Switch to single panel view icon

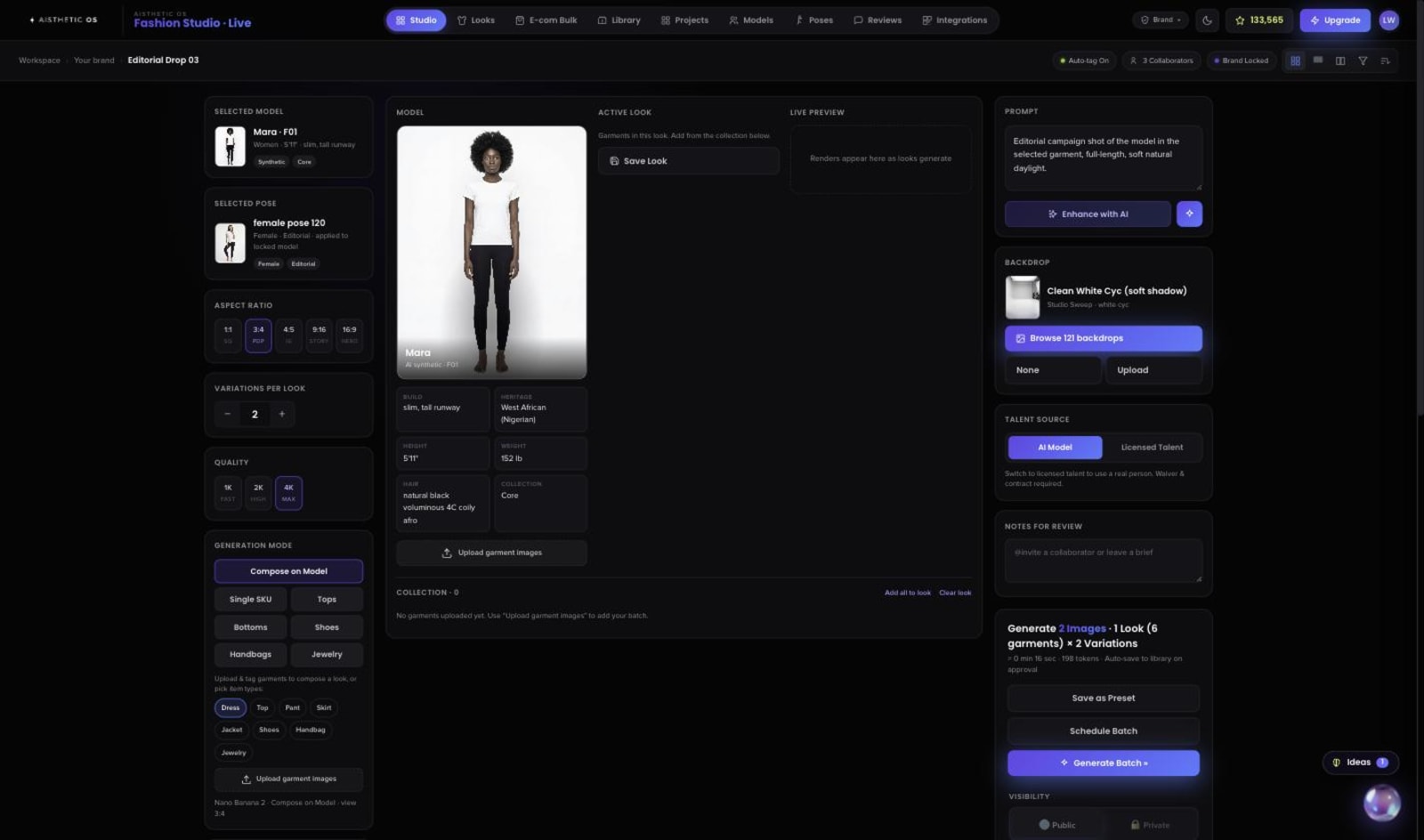click(1318, 61)
